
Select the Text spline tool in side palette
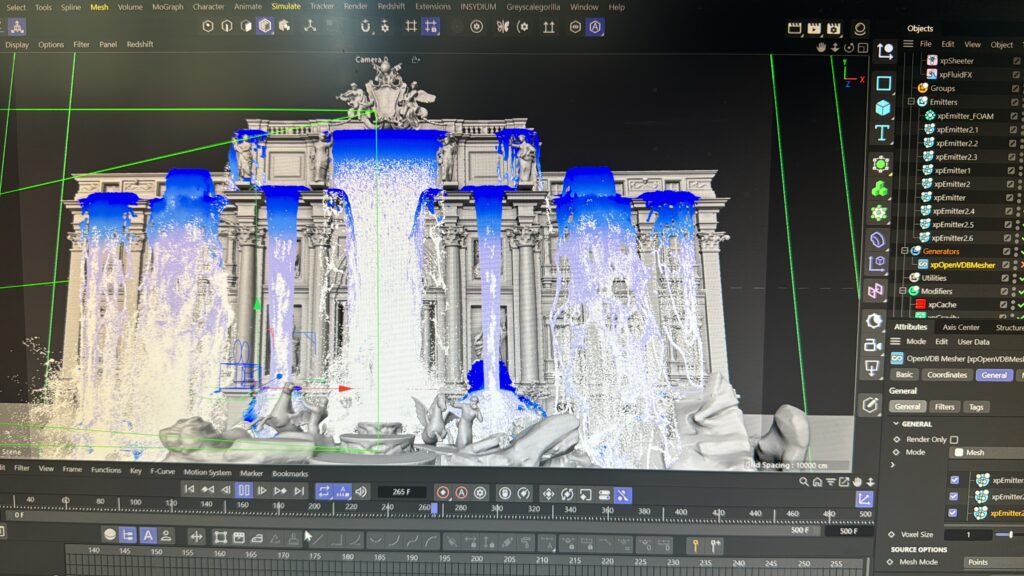[882, 133]
